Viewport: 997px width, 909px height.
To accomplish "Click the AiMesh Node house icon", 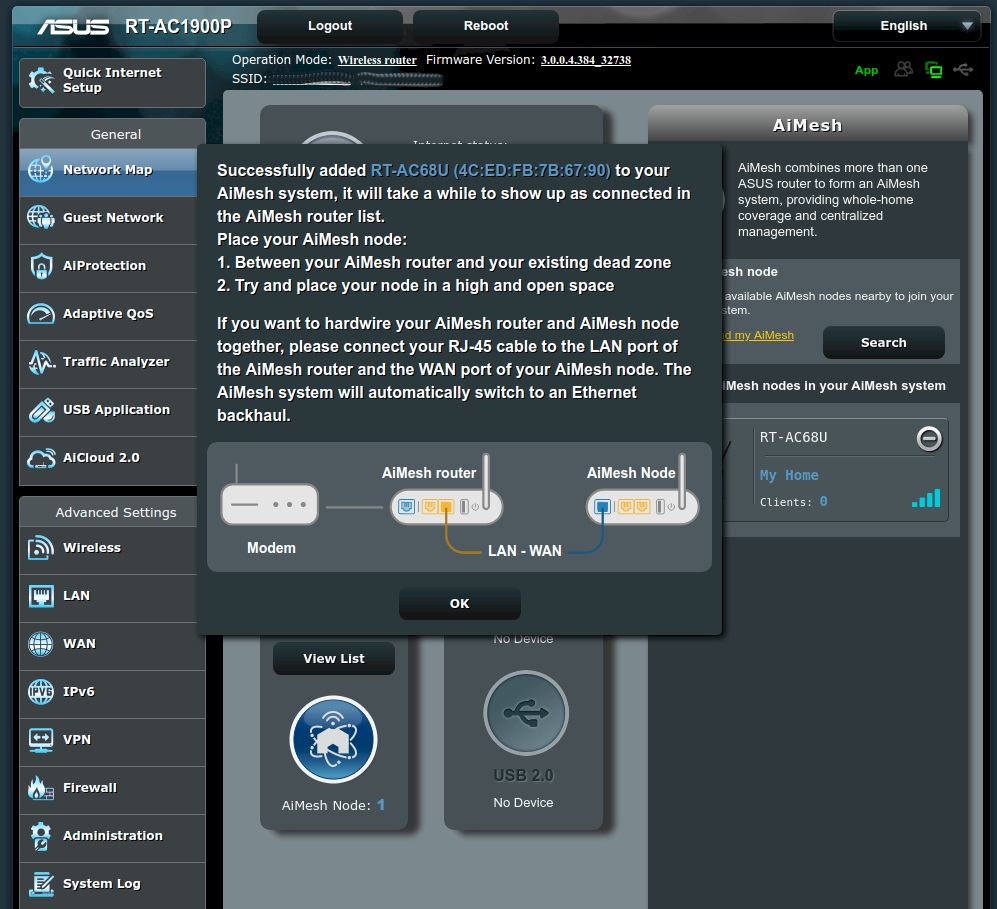I will click(333, 739).
